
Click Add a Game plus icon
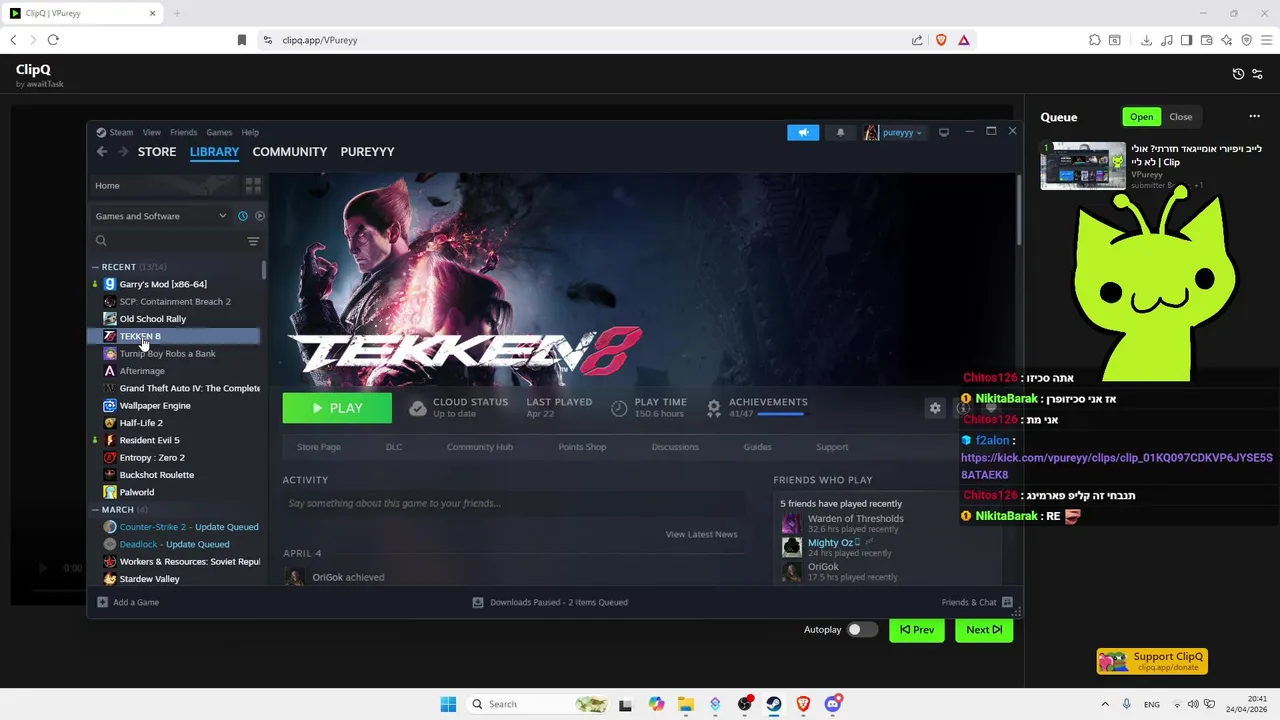pos(102,602)
